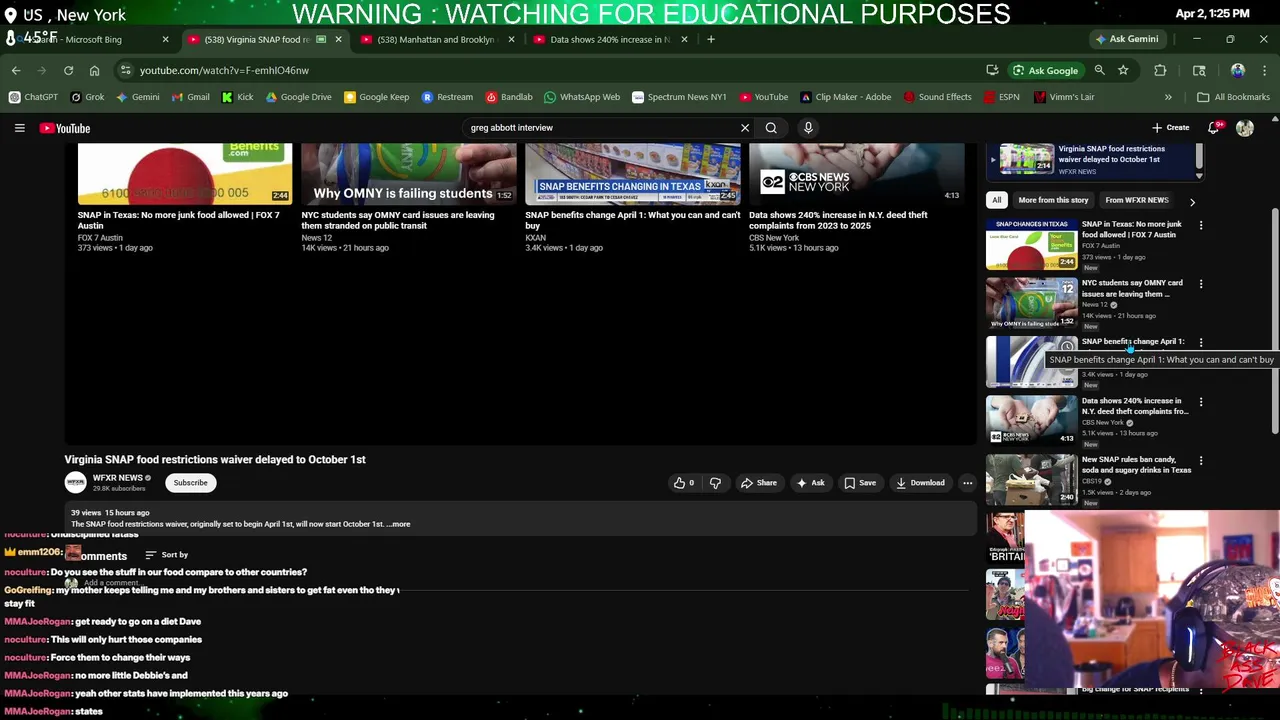This screenshot has height=720, width=1280.
Task: Go back in browser
Action: tap(16, 70)
